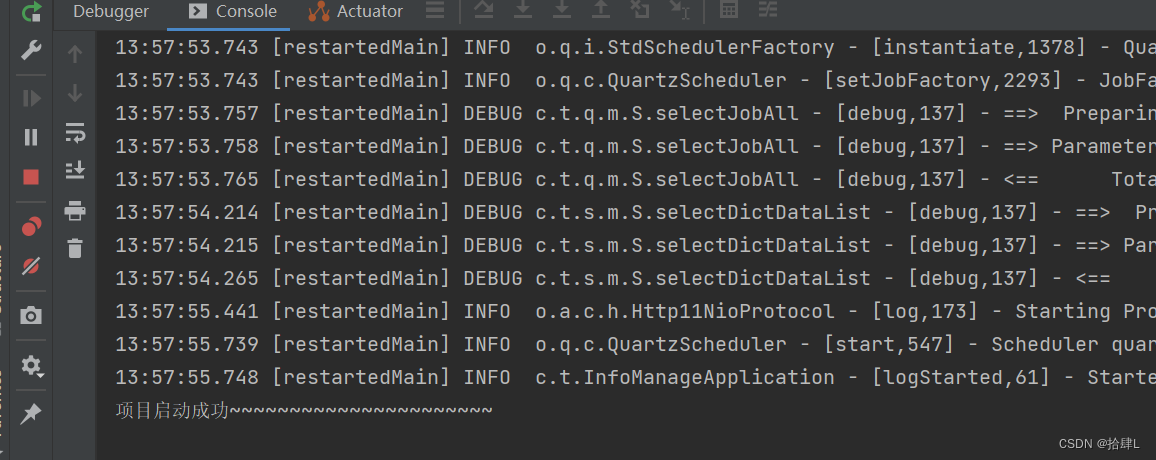Take thread dump with camera icon
The width and height of the screenshot is (1156, 460).
[x=31, y=316]
